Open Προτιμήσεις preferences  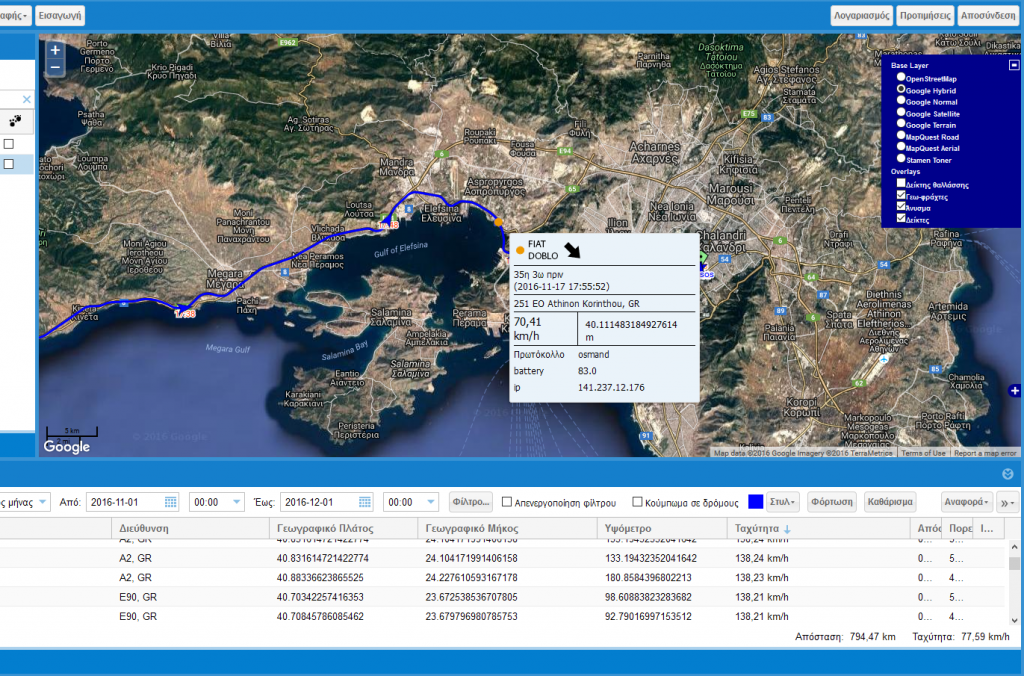coord(925,15)
